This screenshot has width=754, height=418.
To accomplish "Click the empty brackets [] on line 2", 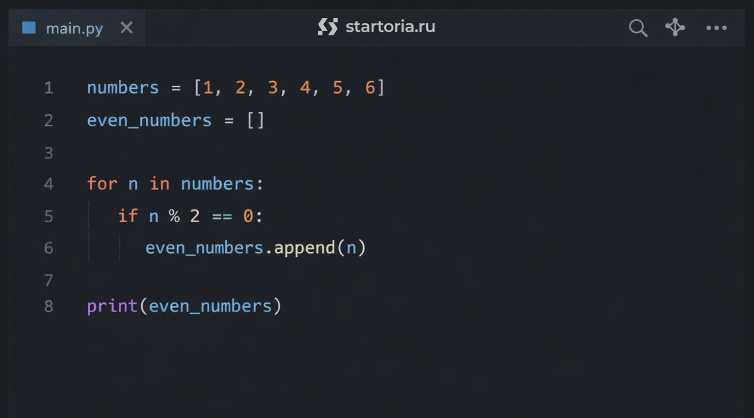I will point(255,120).
